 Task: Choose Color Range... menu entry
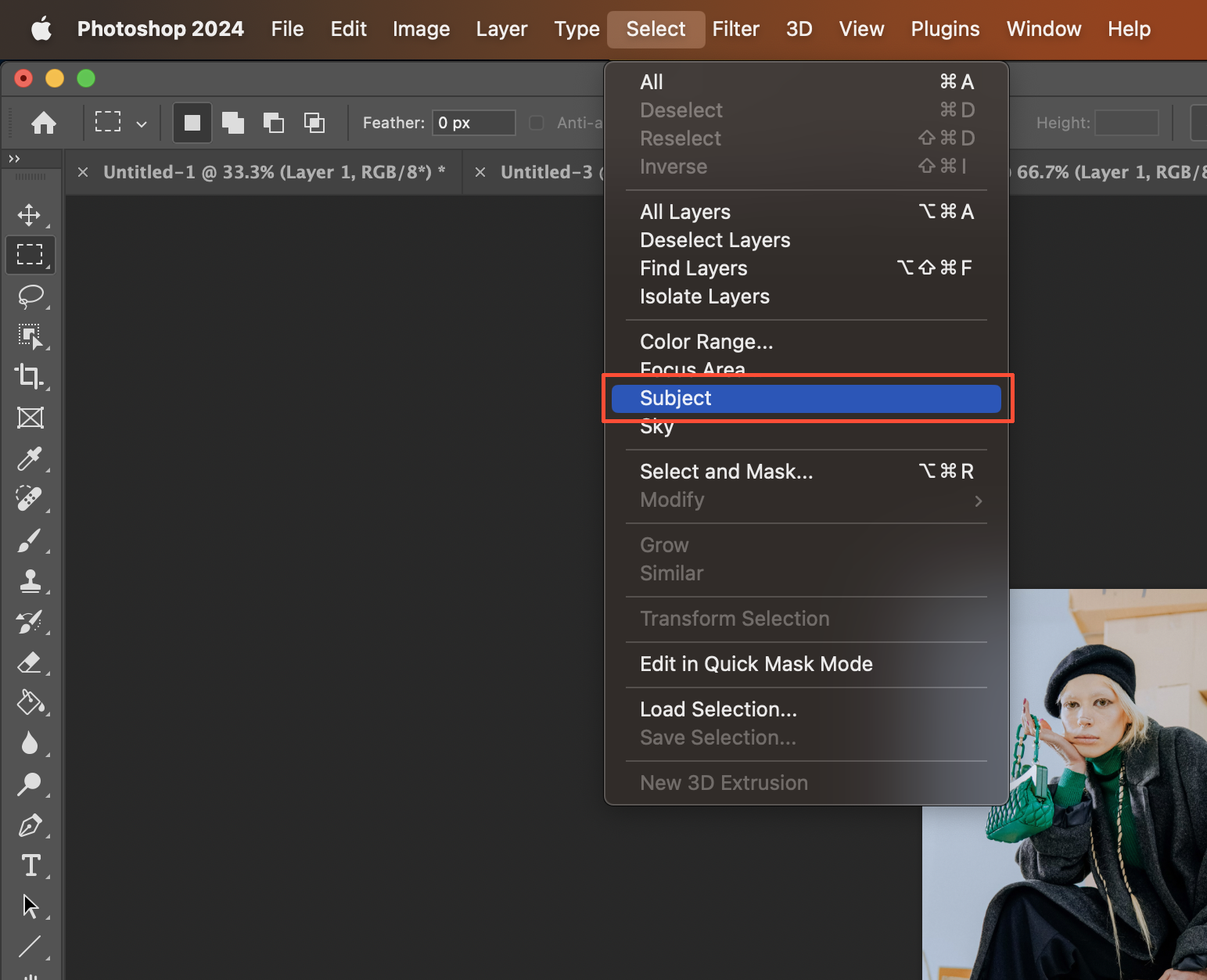coord(806,342)
